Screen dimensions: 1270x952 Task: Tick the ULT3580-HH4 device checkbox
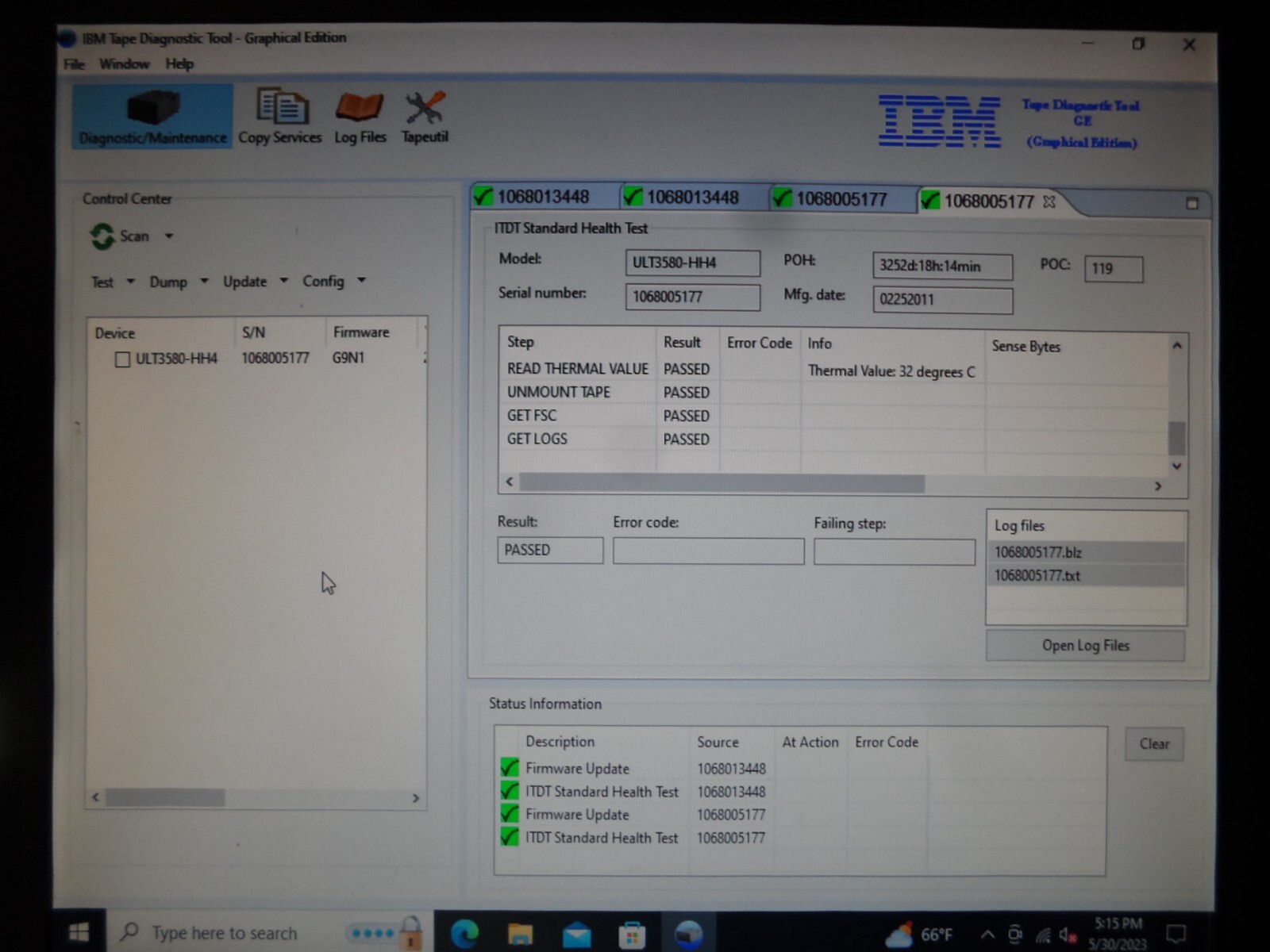click(x=122, y=359)
